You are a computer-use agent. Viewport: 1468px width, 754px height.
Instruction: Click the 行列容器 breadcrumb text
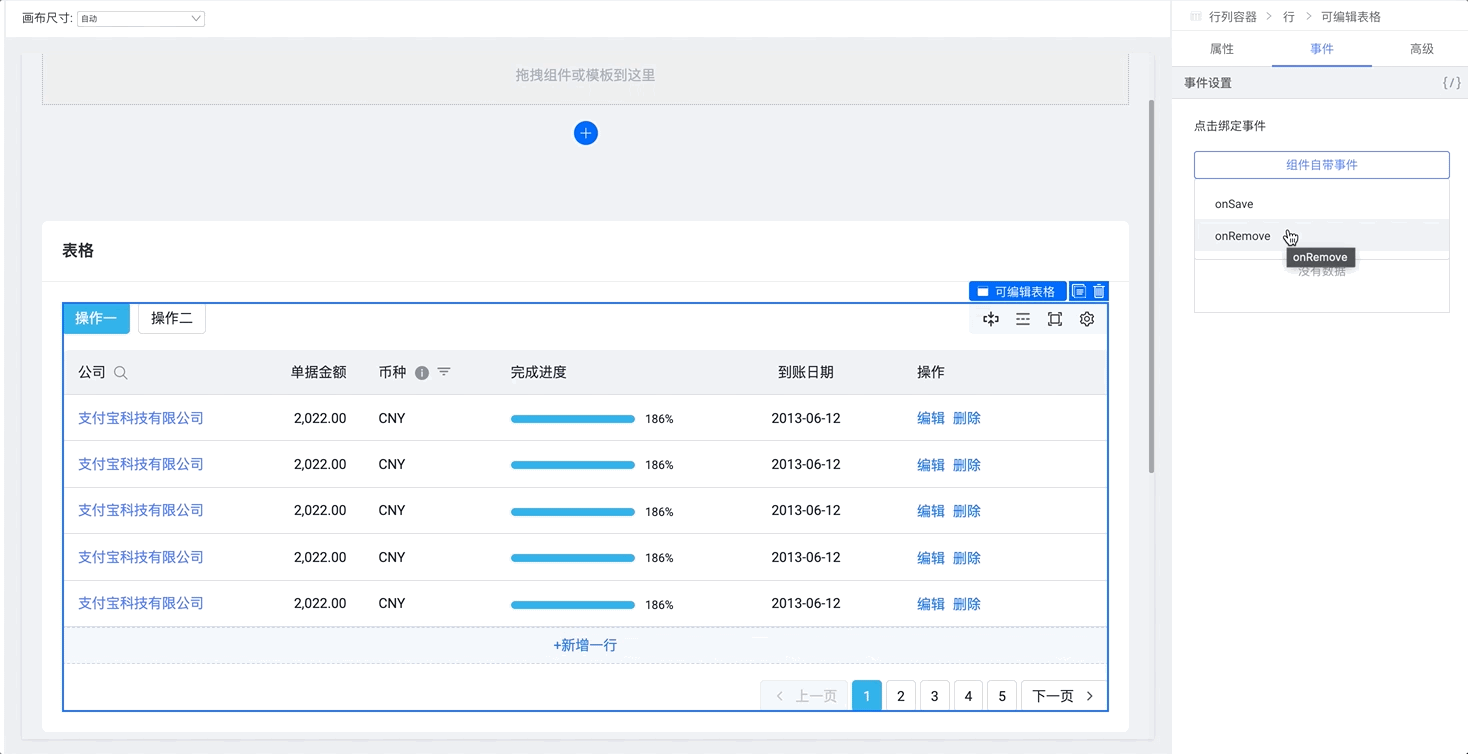tap(1233, 17)
